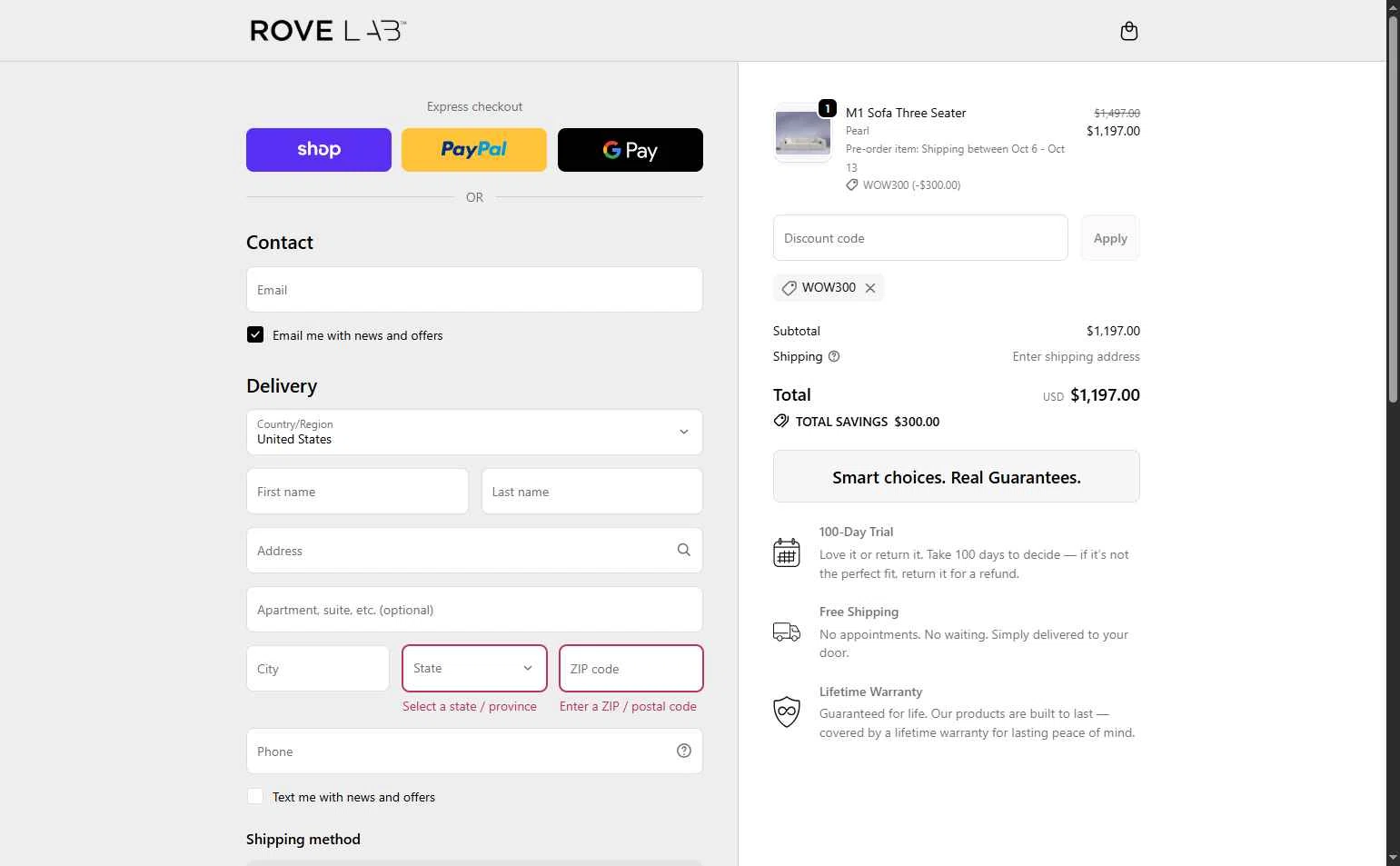Click the M1 Sofa Three Seater title

pos(906,113)
